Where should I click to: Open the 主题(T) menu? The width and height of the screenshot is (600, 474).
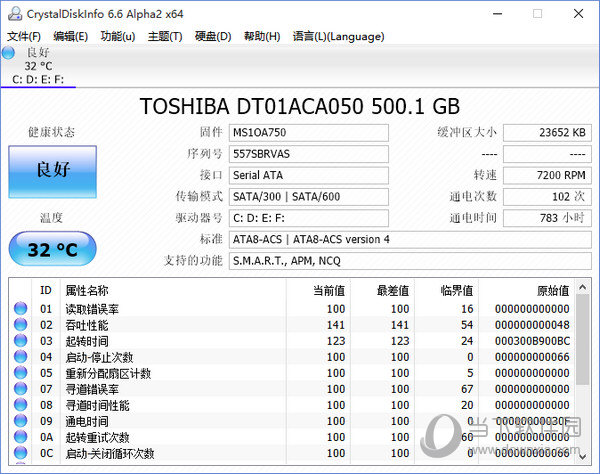tap(165, 36)
